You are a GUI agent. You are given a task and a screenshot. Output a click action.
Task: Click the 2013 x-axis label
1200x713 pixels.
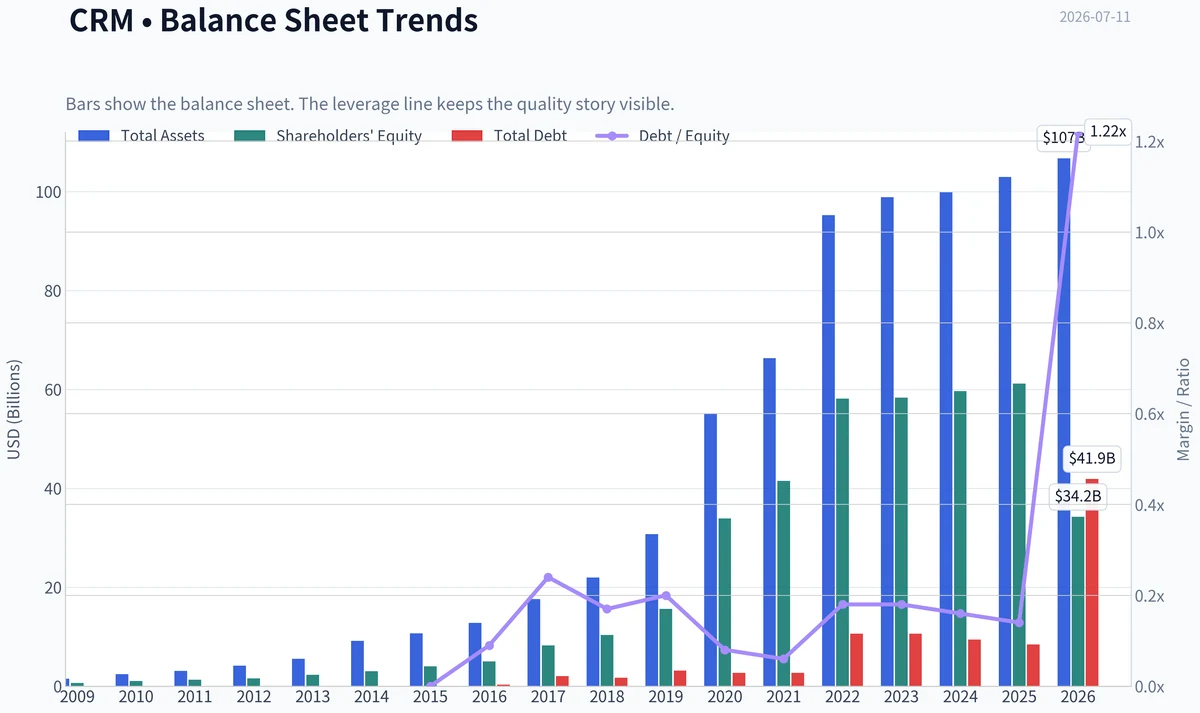(312, 696)
